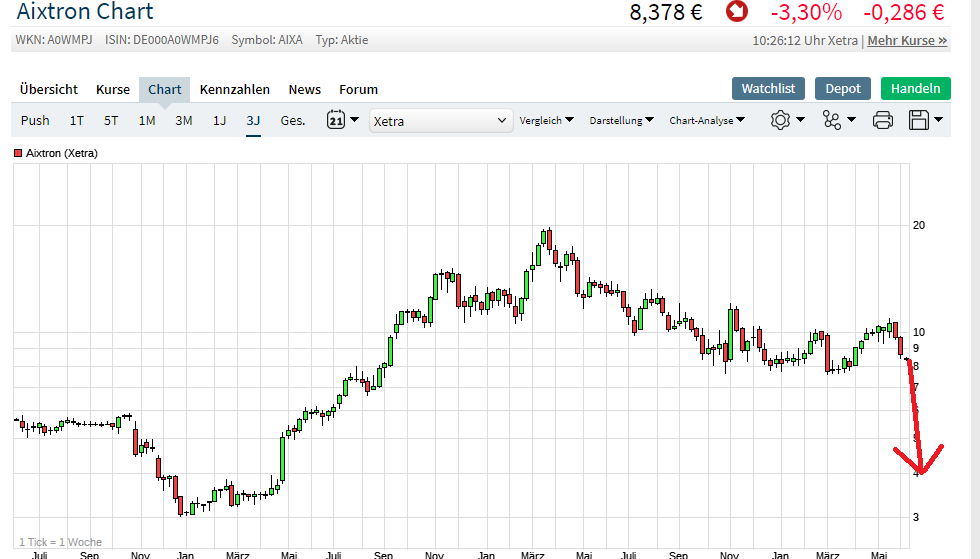Click the Aixtron (Xetra) legend color square
The image size is (980, 559).
(x=18, y=153)
